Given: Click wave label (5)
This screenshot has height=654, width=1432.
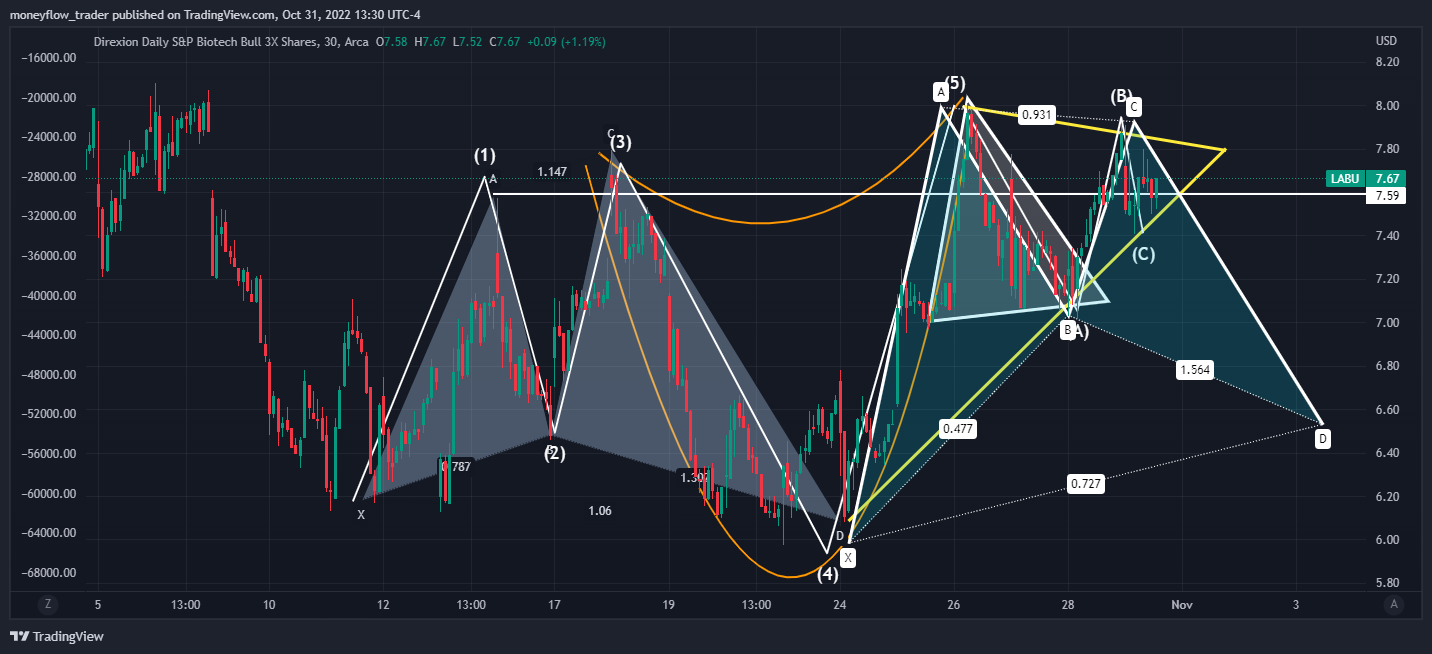Looking at the screenshot, I should coord(954,82).
